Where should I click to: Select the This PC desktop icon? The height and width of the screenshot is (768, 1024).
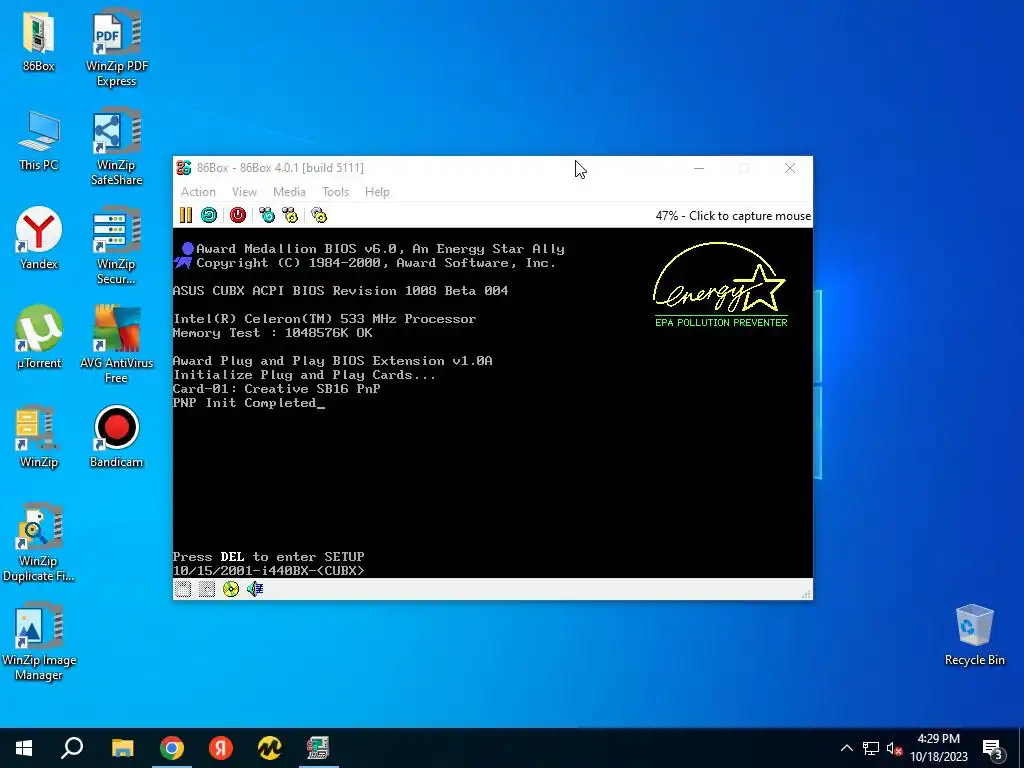39,141
